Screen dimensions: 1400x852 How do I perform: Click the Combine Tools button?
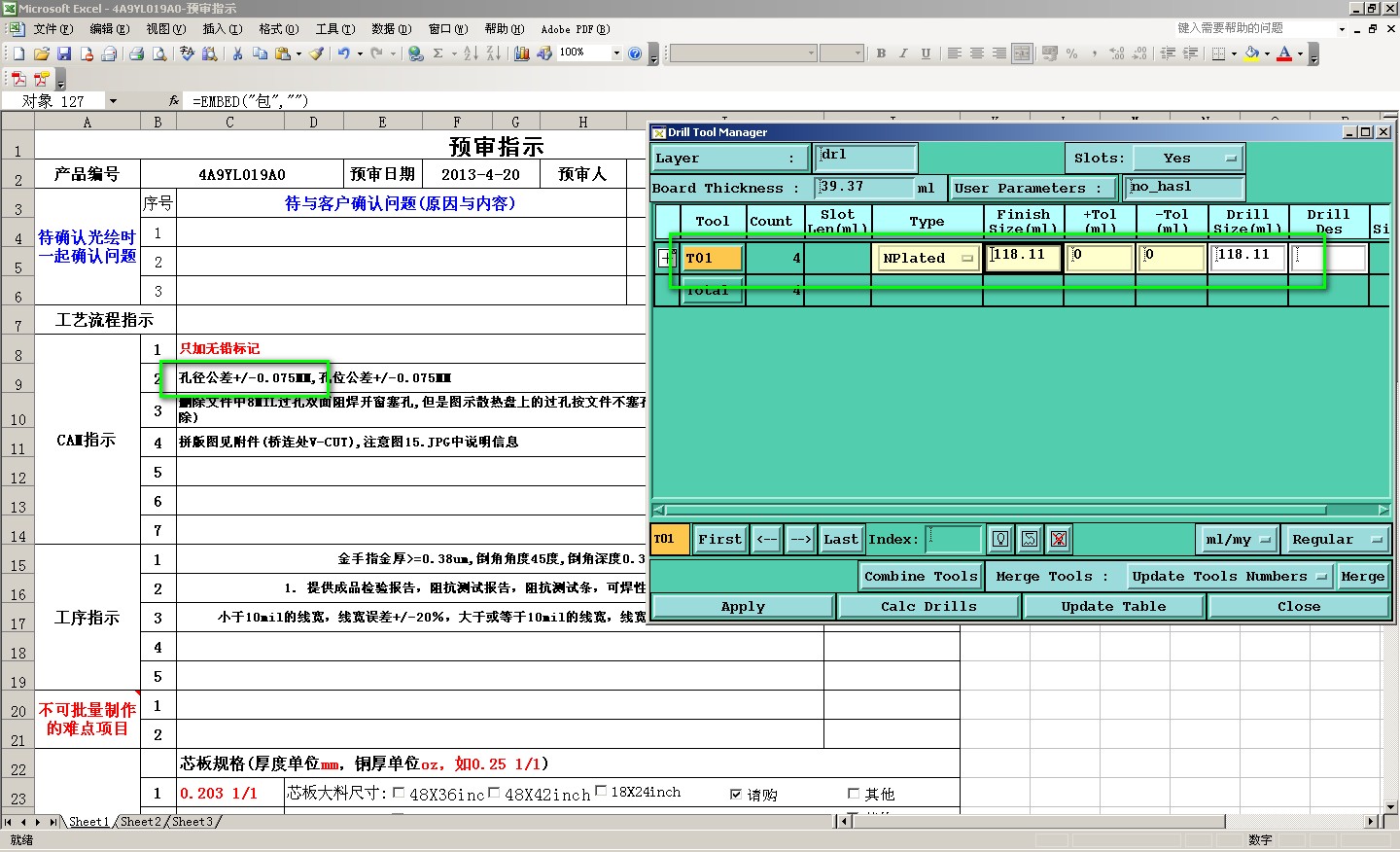coord(921,576)
